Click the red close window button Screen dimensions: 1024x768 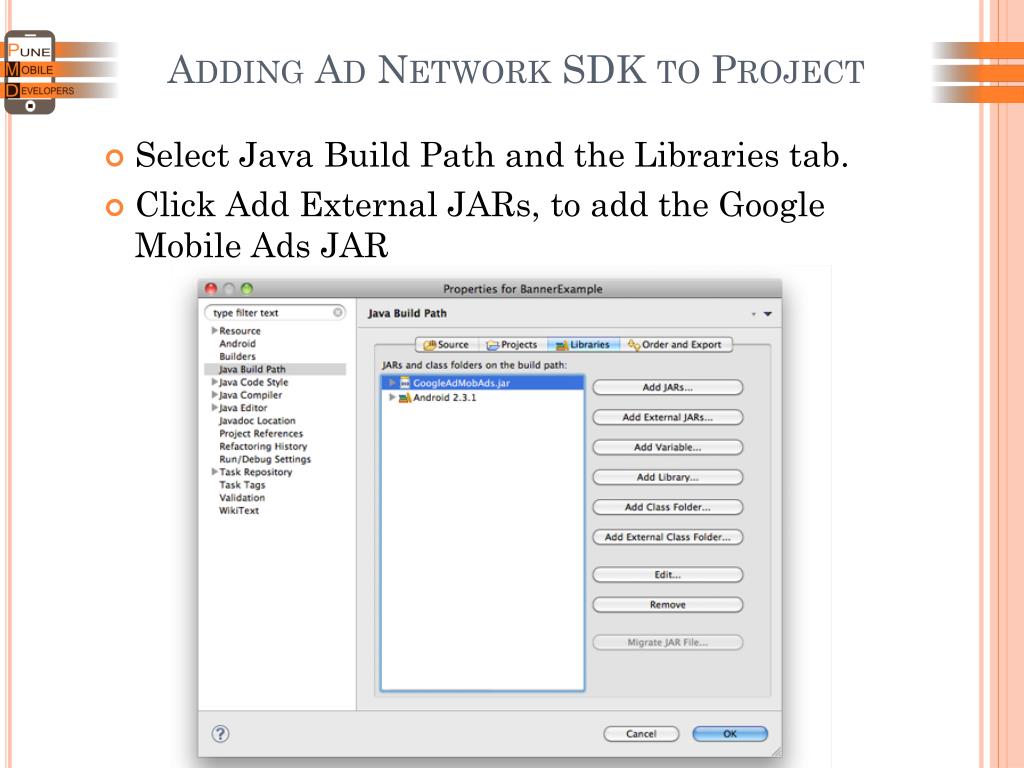click(211, 288)
